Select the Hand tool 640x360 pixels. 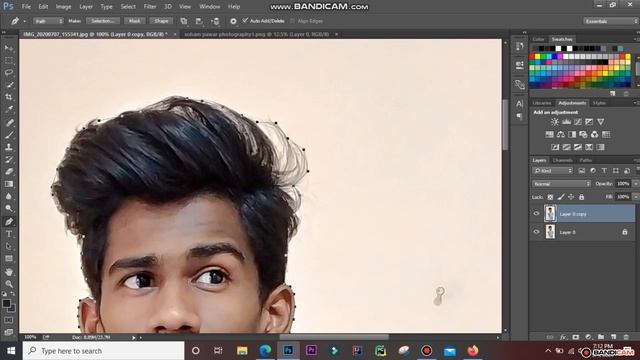click(x=9, y=272)
